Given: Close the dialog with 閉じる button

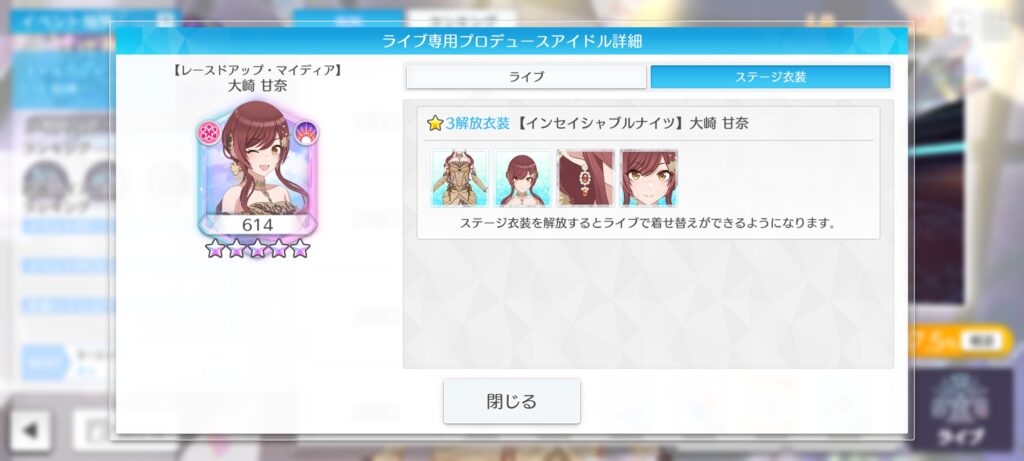Looking at the screenshot, I should click(511, 401).
